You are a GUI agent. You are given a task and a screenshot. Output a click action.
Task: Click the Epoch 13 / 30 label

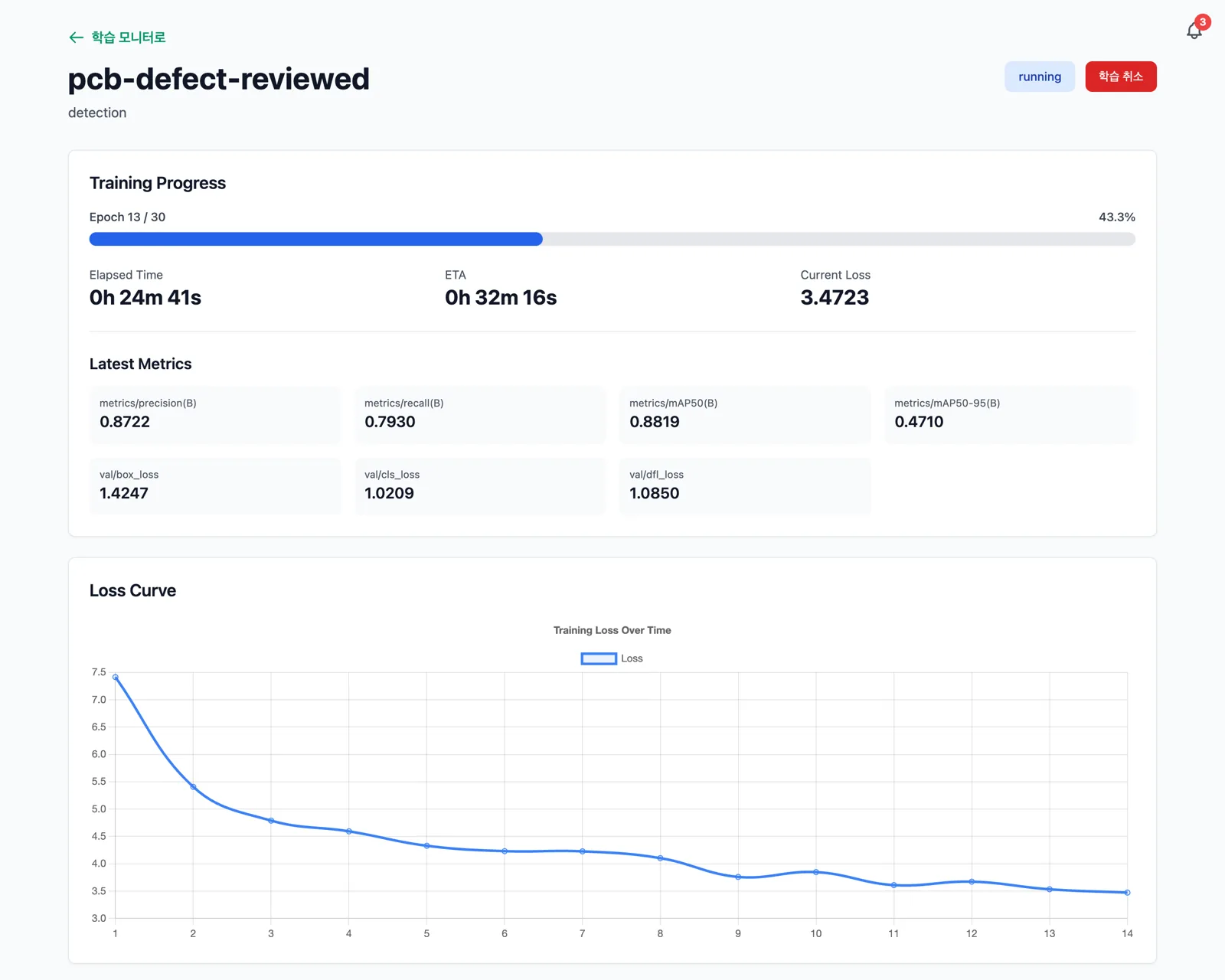point(127,217)
